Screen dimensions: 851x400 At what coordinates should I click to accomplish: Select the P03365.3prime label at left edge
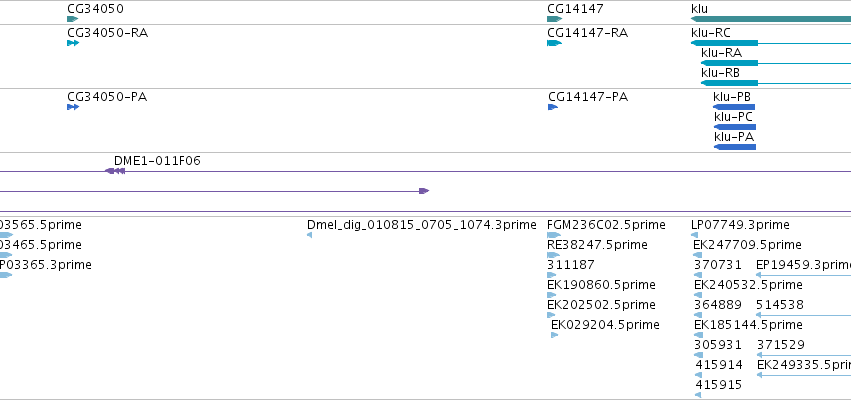[46, 265]
